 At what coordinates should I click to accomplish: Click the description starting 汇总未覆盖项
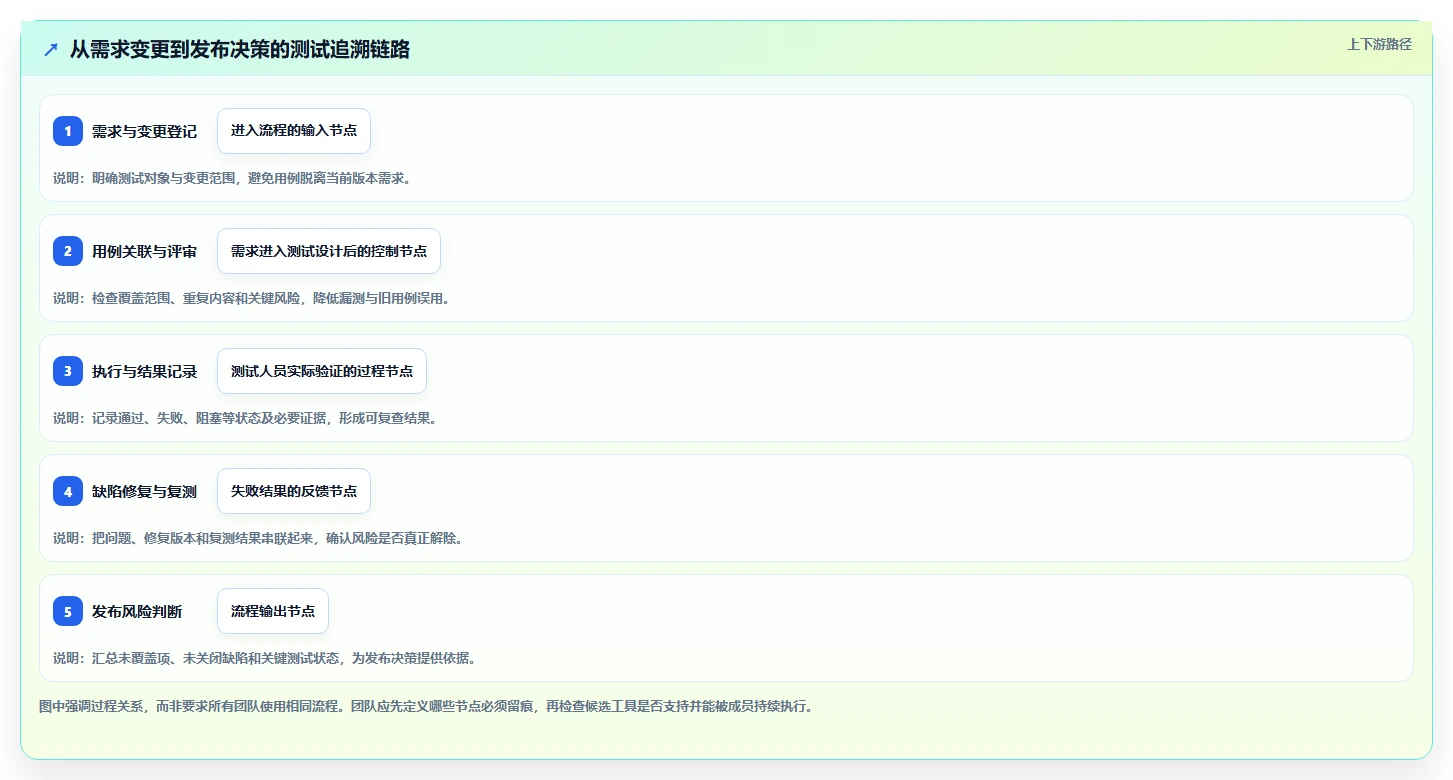tap(264, 658)
